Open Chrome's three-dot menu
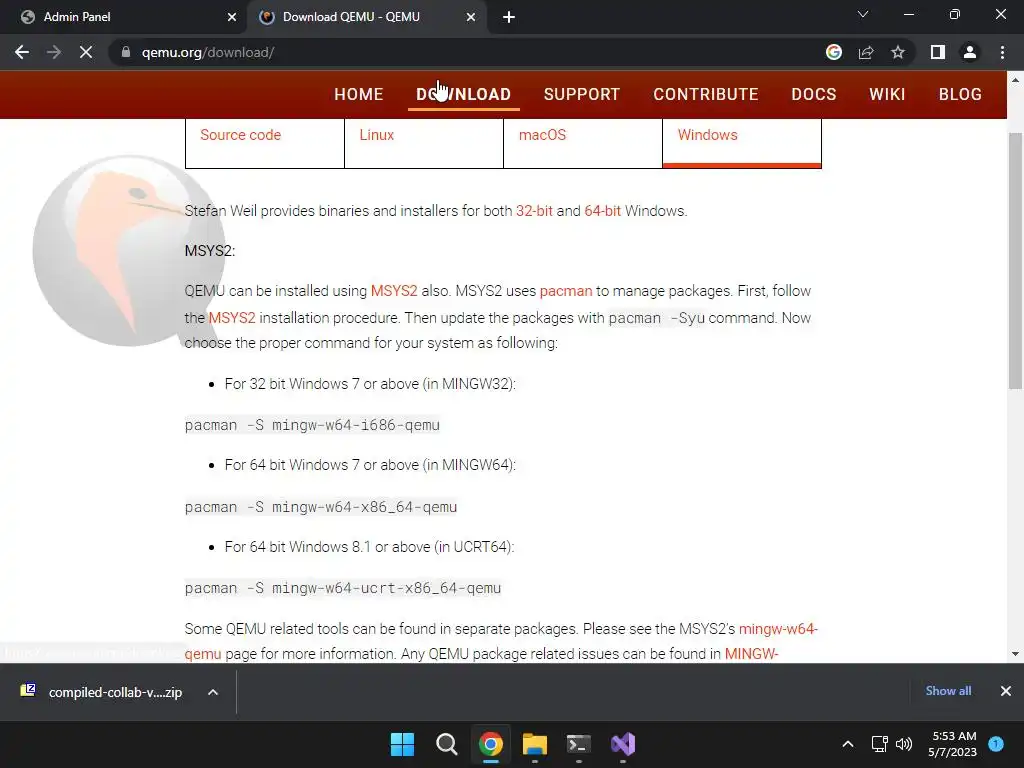The height and width of the screenshot is (768, 1024). click(1002, 52)
